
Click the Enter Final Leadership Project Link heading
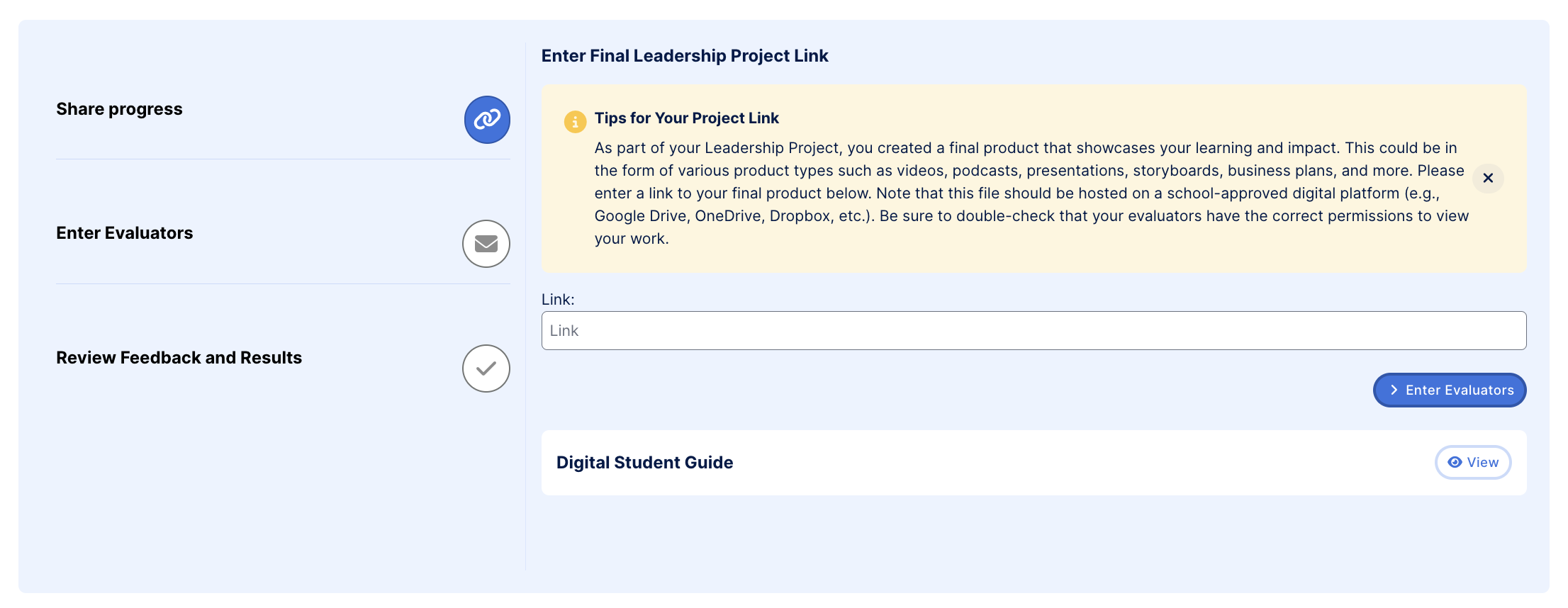click(x=684, y=56)
